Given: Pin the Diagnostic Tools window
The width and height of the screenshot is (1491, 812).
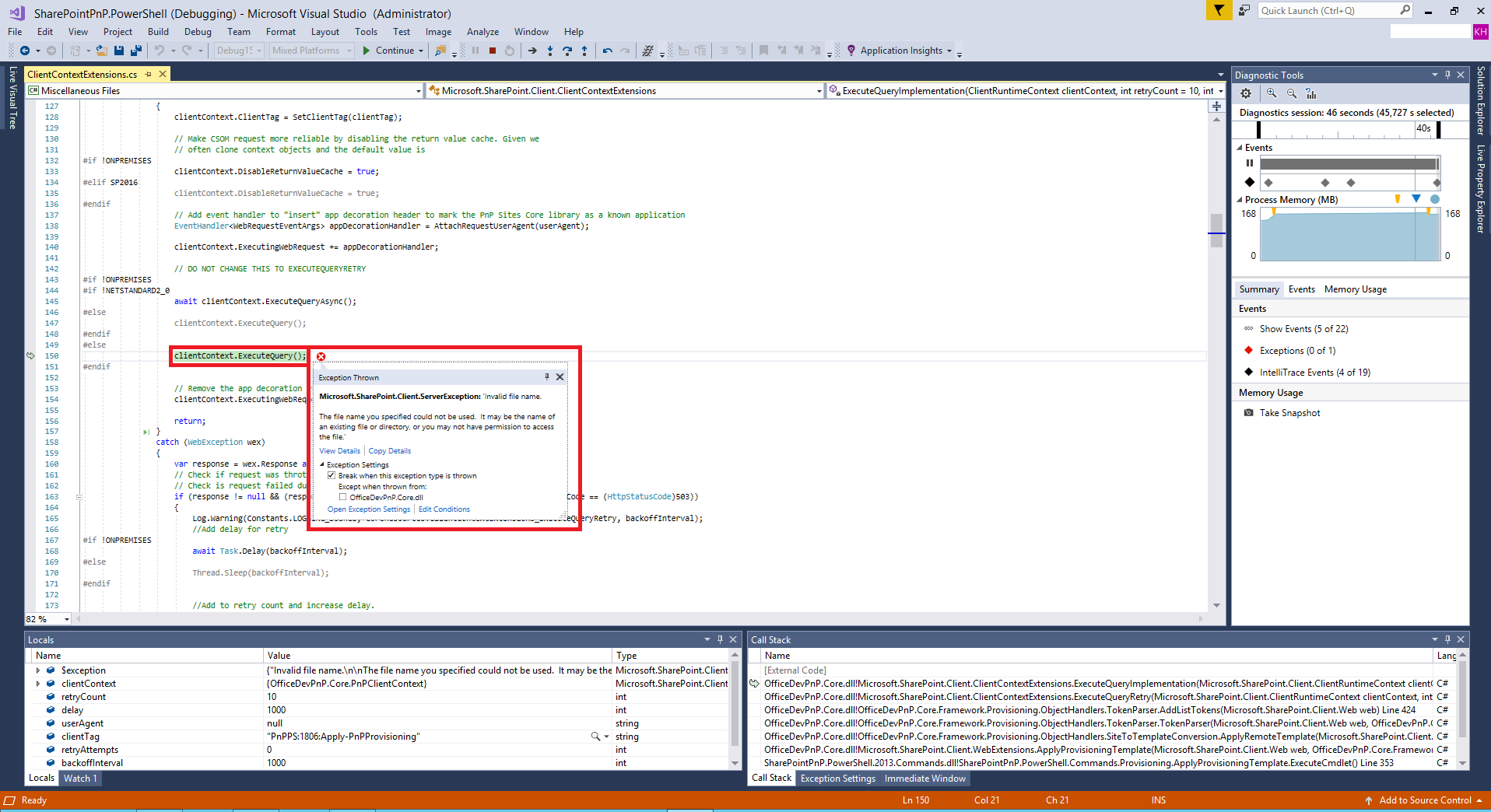Looking at the screenshot, I should pyautogui.click(x=1447, y=75).
